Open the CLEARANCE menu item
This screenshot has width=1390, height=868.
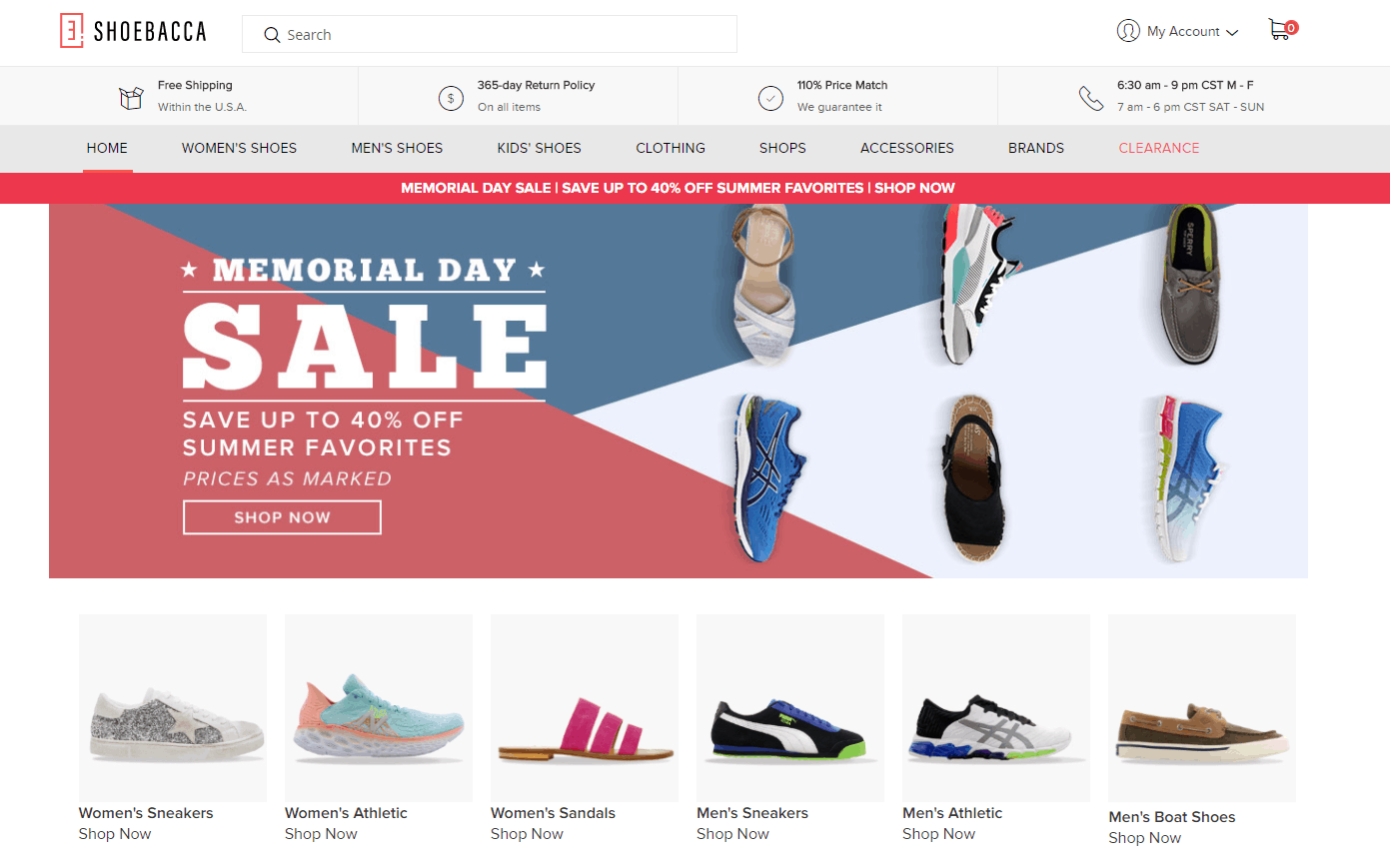1158,148
